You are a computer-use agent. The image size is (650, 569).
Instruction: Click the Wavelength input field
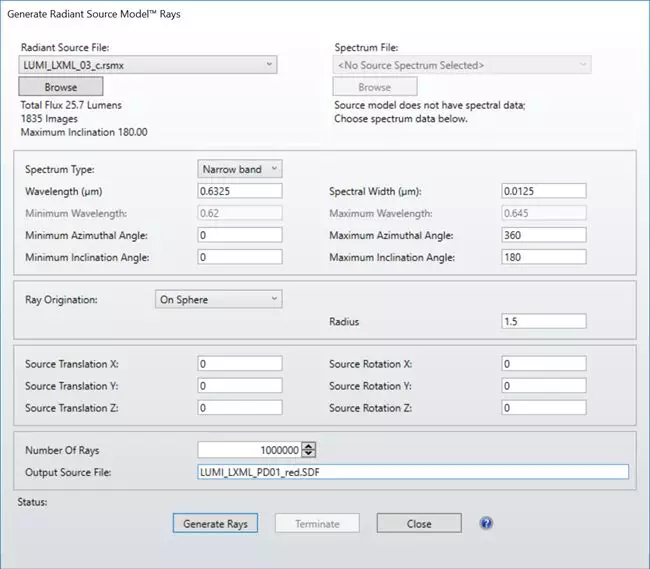(240, 191)
